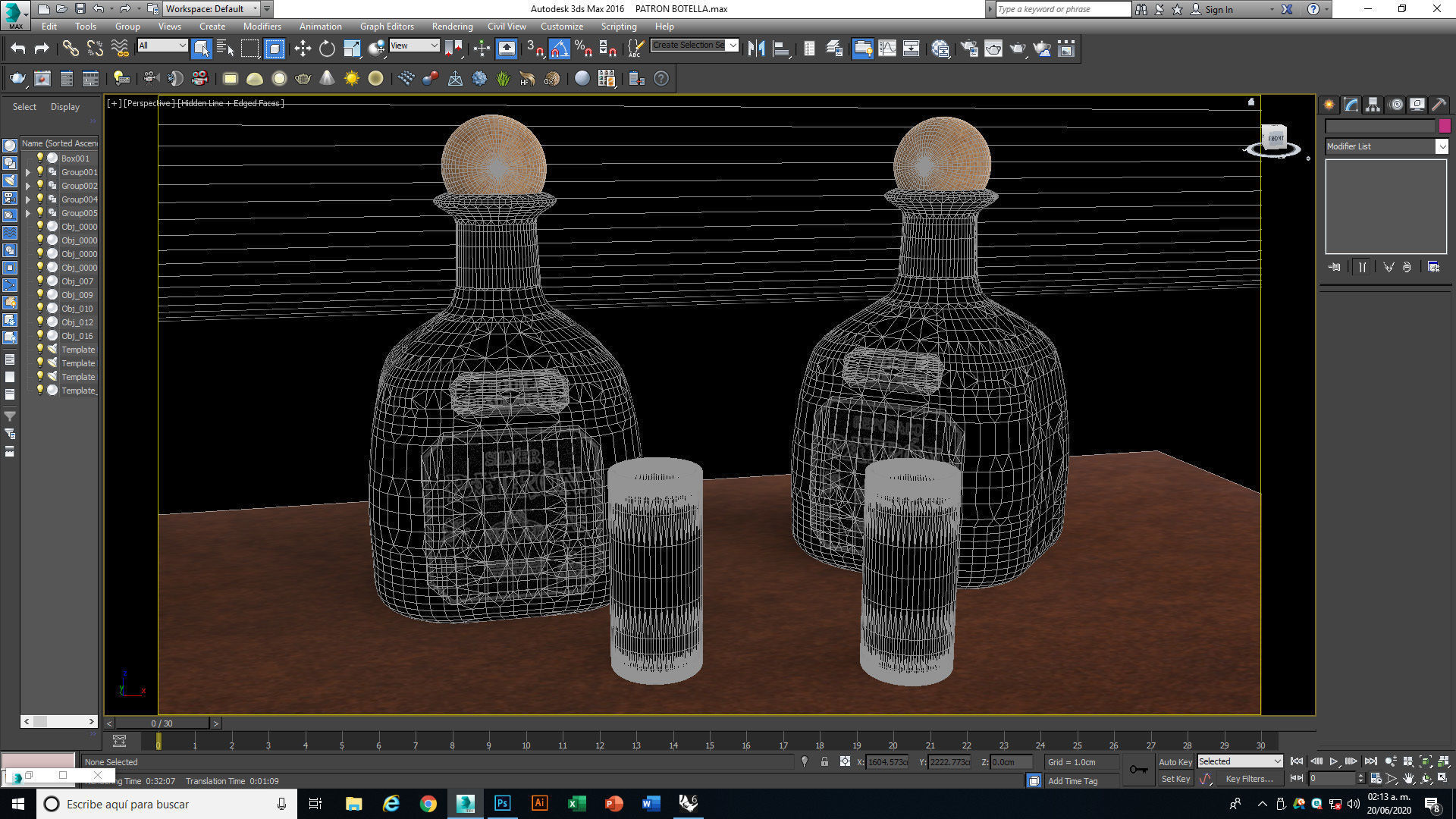Open Manage Layers explorer icon

pyautogui.click(x=833, y=49)
